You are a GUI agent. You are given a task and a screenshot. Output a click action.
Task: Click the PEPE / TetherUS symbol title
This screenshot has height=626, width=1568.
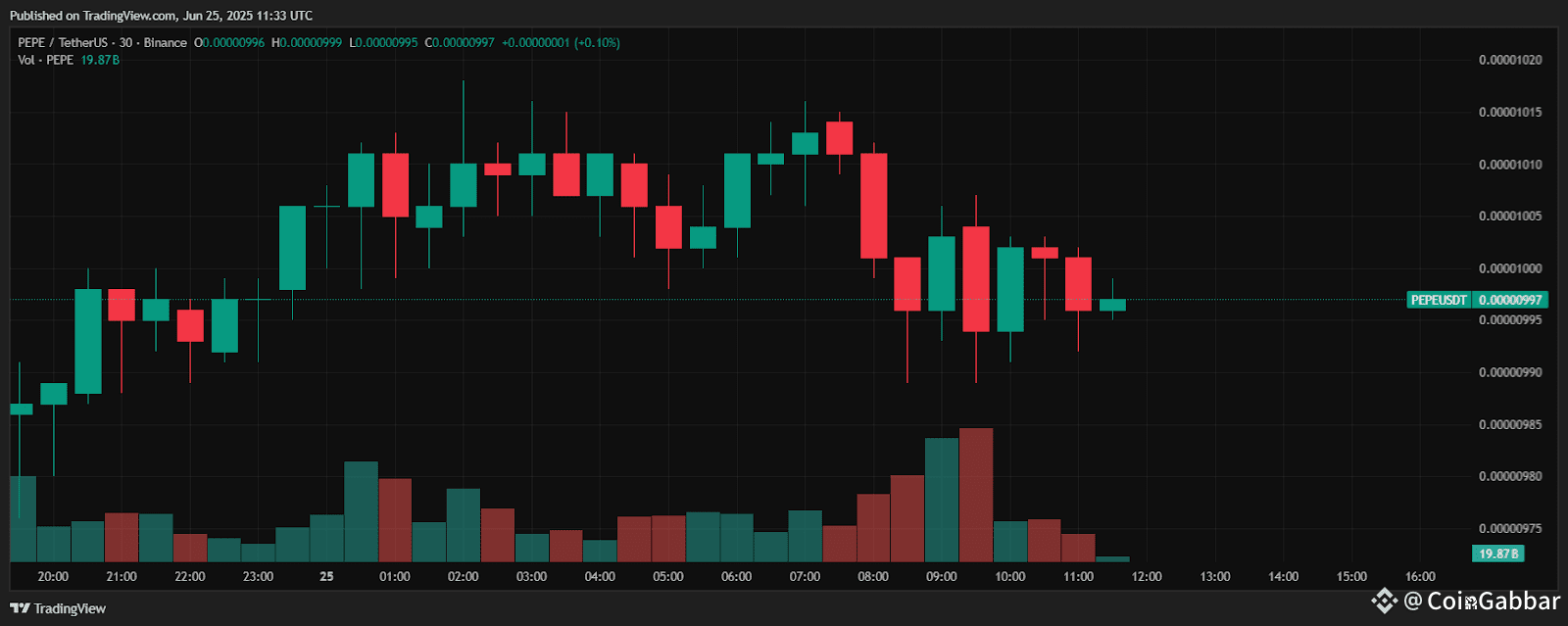click(x=63, y=43)
